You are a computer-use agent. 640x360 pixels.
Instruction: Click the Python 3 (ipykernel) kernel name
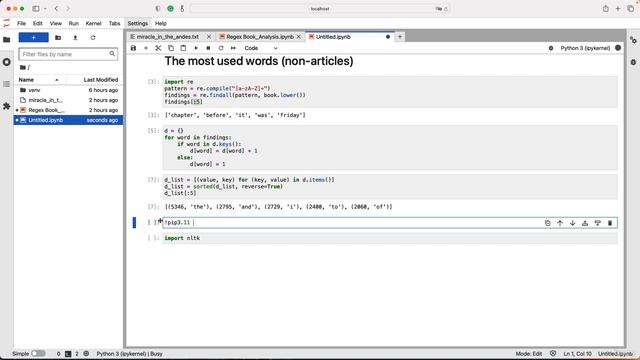tap(585, 48)
